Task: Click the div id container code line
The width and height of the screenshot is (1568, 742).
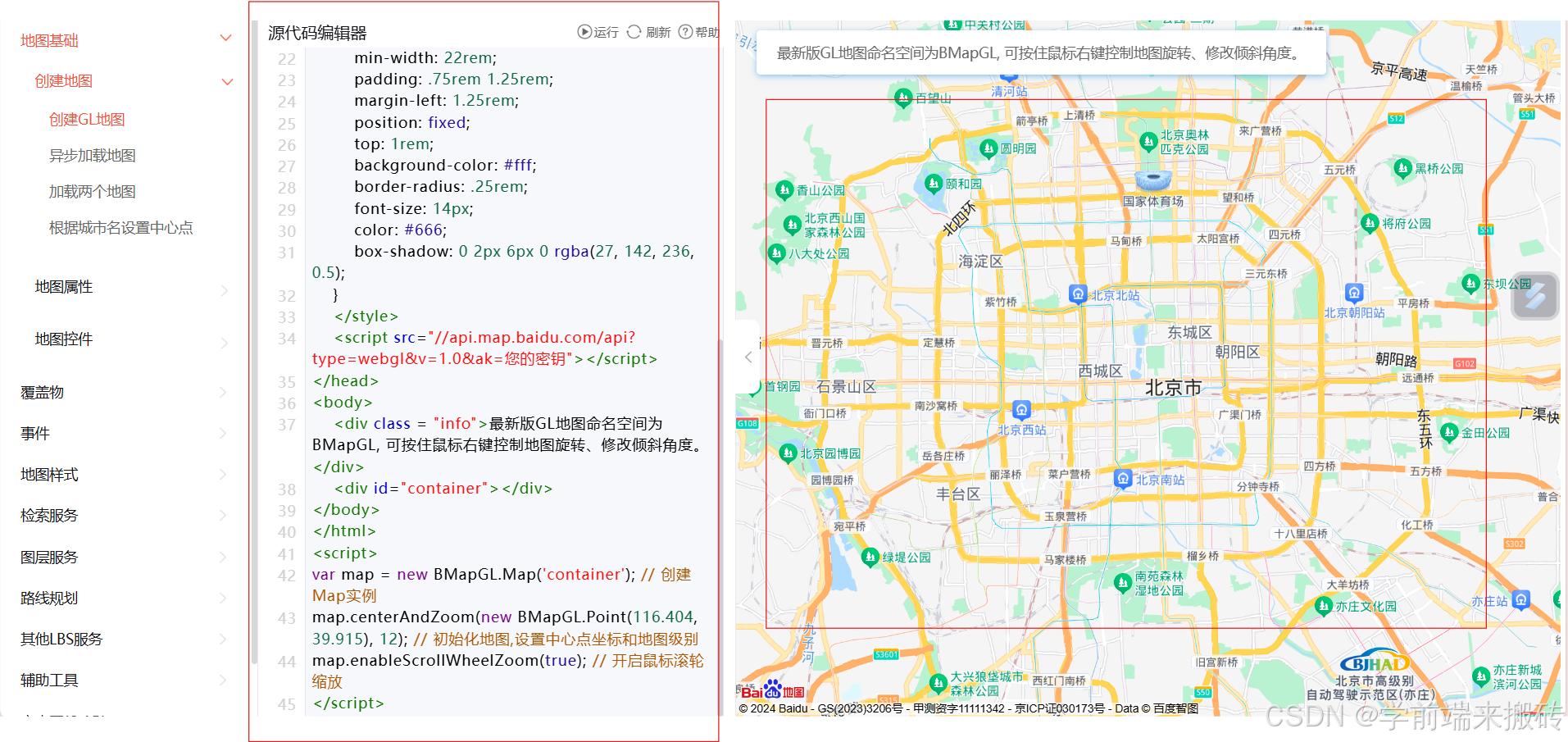Action: (443, 489)
